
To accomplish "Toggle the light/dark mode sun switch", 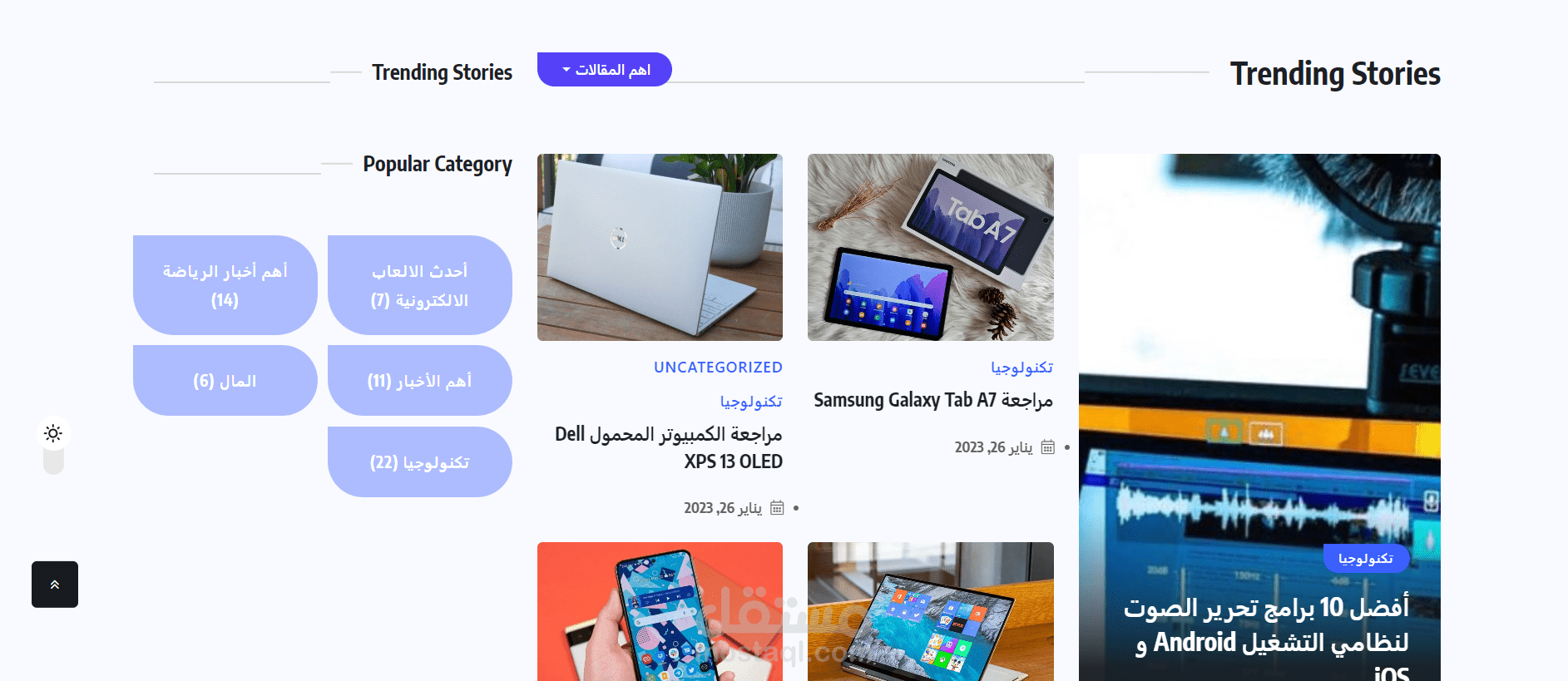I will point(53,434).
